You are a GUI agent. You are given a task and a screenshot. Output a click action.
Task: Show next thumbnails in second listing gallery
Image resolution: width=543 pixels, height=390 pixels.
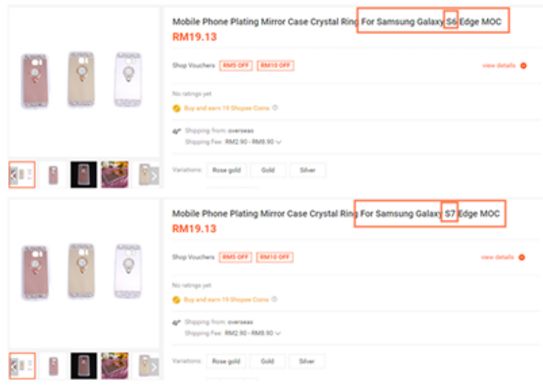(154, 367)
